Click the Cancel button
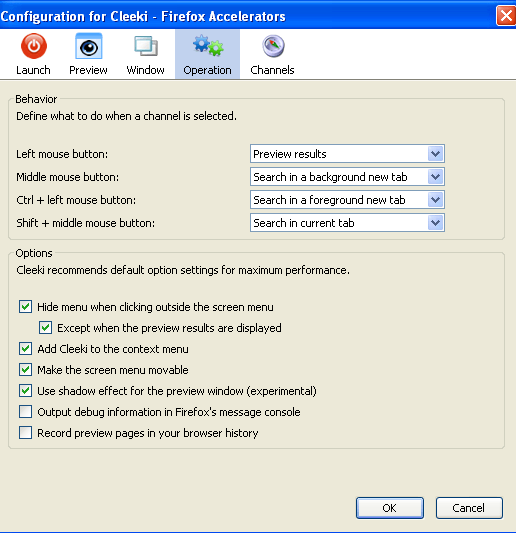The width and height of the screenshot is (516, 533). click(x=469, y=508)
